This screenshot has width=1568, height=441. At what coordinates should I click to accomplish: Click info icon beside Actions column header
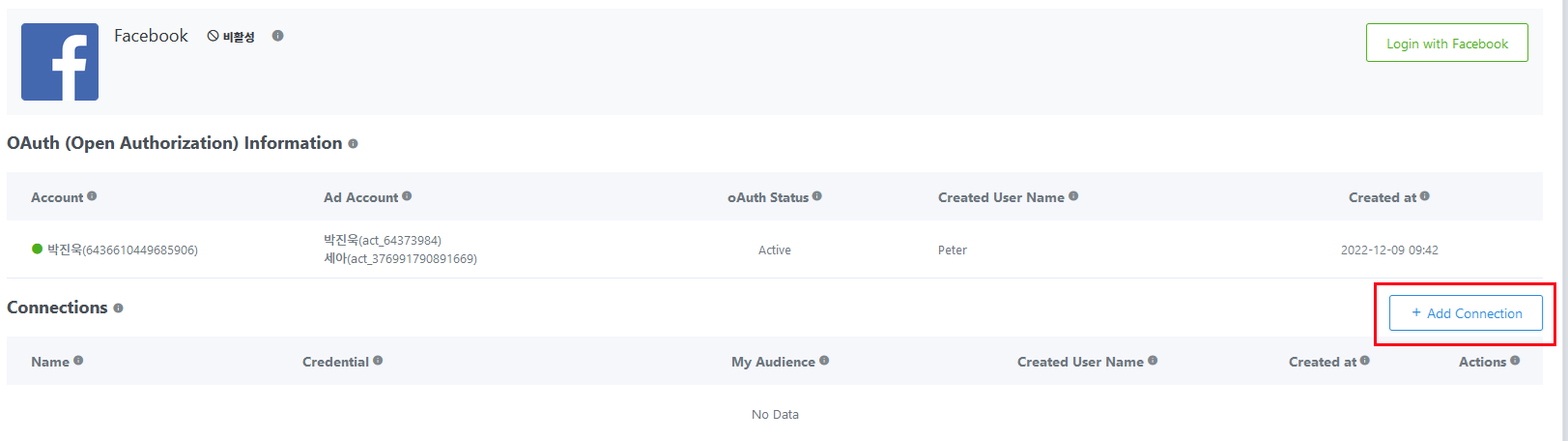pos(1515,361)
